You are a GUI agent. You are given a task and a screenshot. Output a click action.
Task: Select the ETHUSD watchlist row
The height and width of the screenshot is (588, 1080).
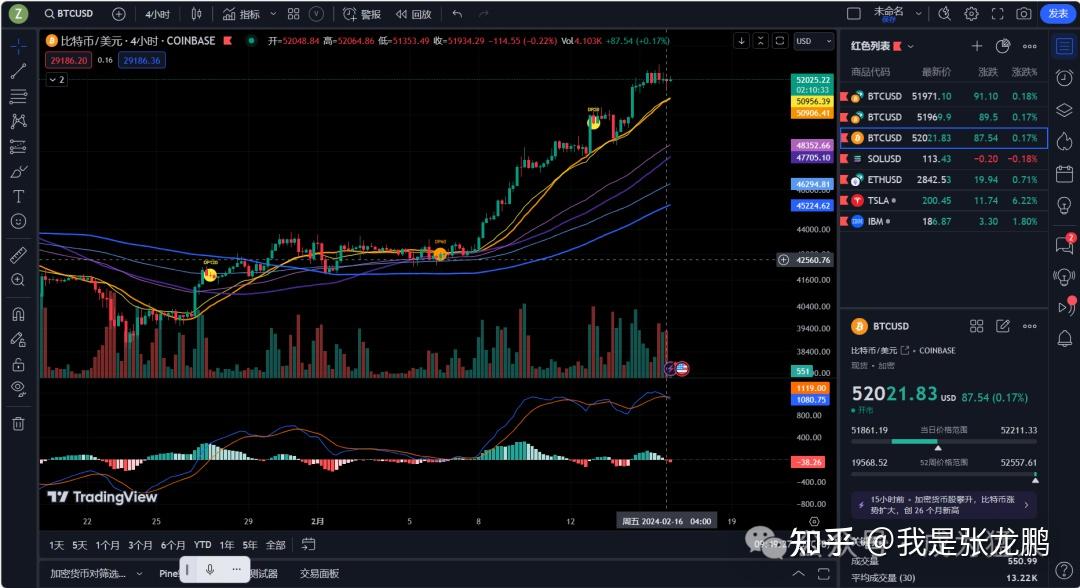(x=943, y=180)
